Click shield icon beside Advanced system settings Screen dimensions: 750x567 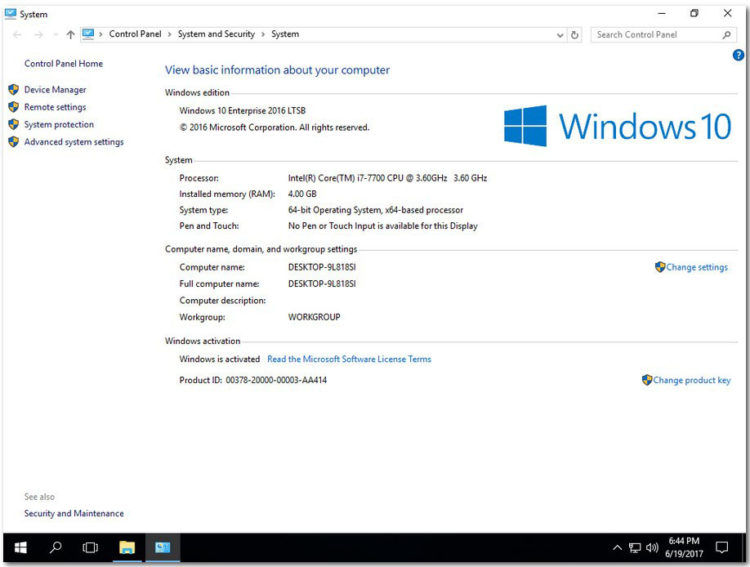13,142
